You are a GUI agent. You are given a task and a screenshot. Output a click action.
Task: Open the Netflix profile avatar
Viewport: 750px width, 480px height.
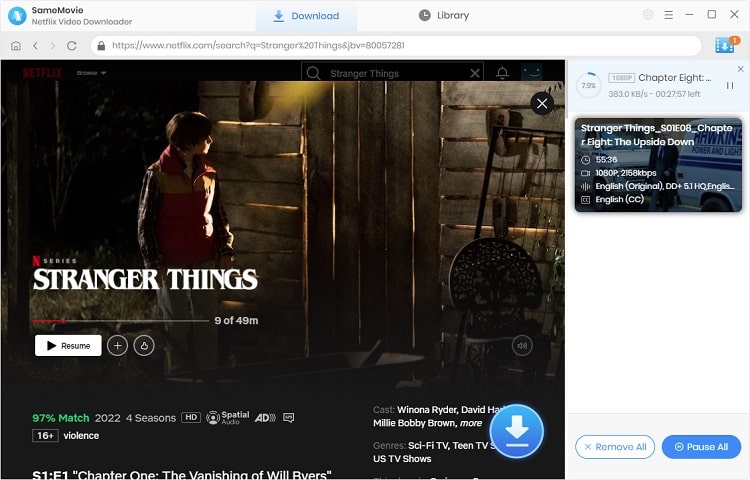pos(531,73)
